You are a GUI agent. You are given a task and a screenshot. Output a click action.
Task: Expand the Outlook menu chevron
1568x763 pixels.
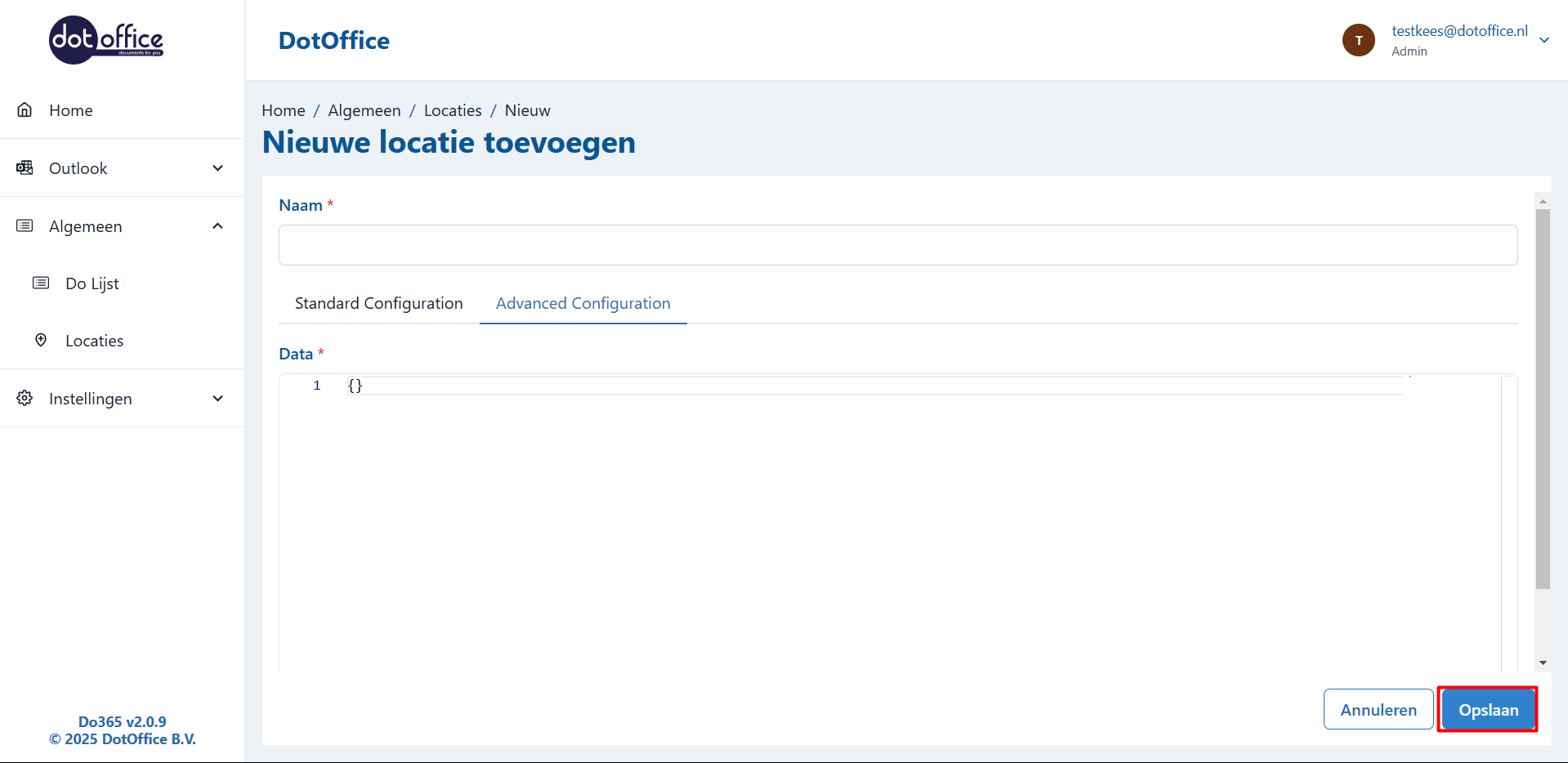point(218,168)
